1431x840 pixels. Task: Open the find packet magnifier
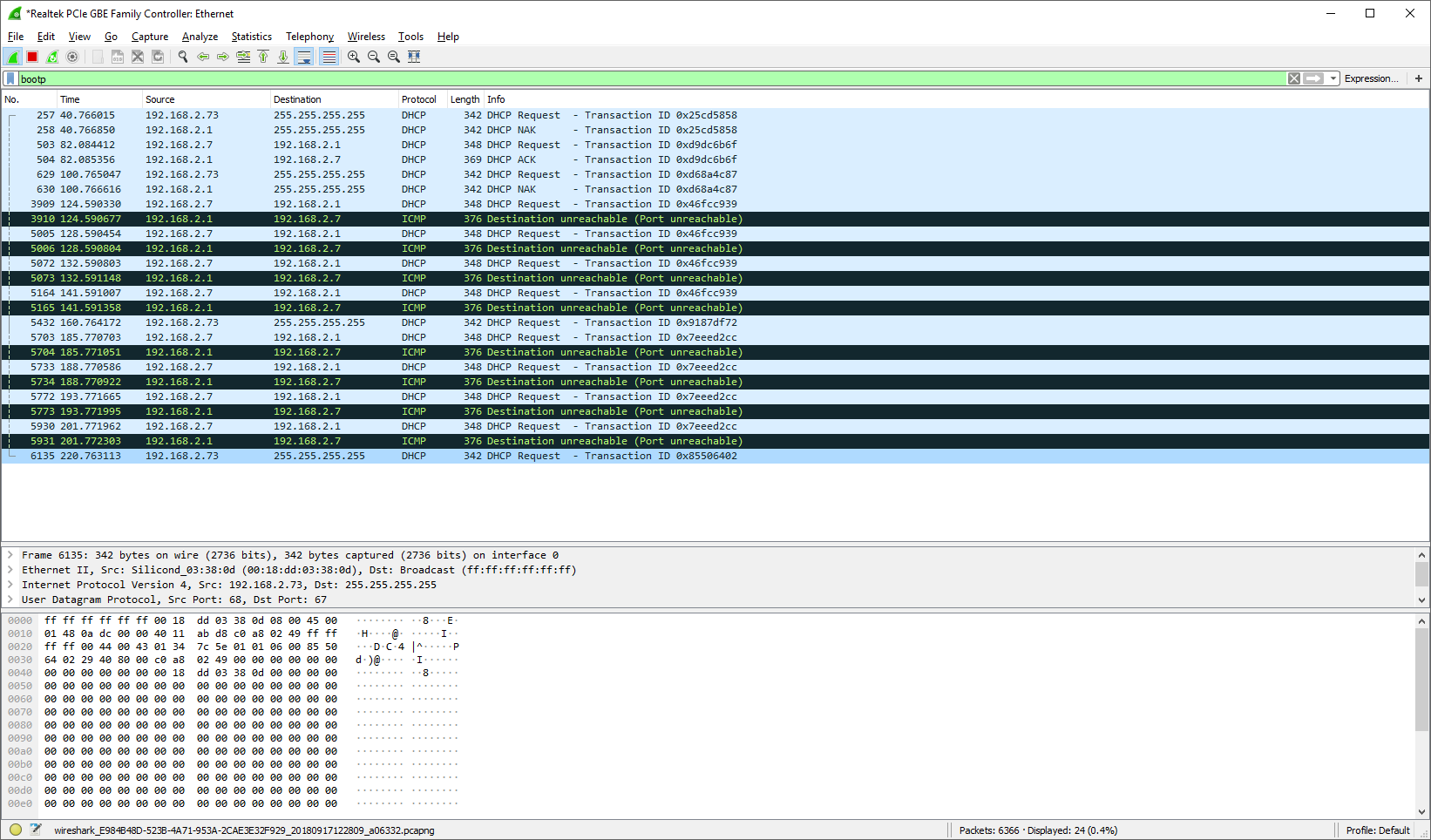pos(183,57)
